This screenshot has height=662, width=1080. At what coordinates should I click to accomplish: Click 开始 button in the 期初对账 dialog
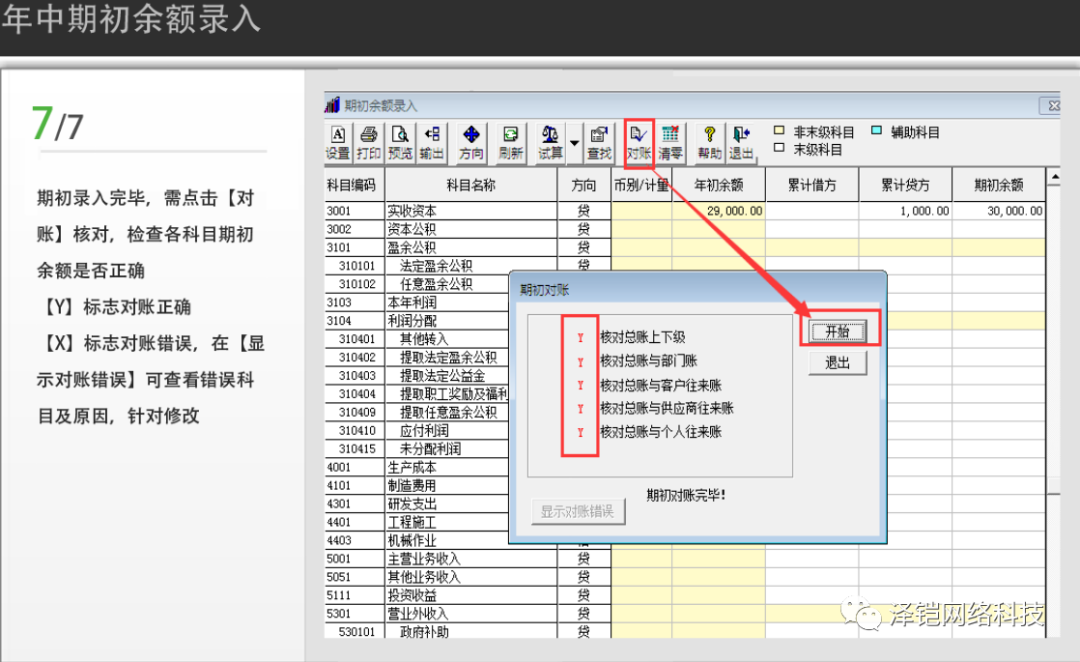click(x=838, y=331)
